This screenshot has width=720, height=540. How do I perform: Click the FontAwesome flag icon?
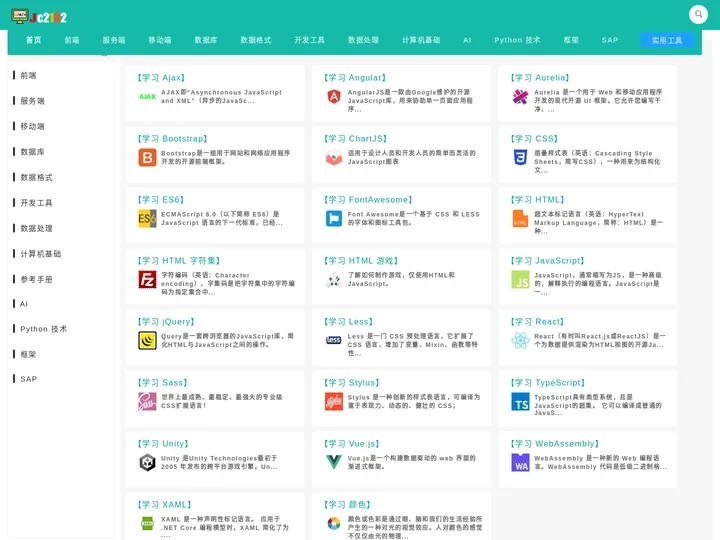tap(334, 219)
